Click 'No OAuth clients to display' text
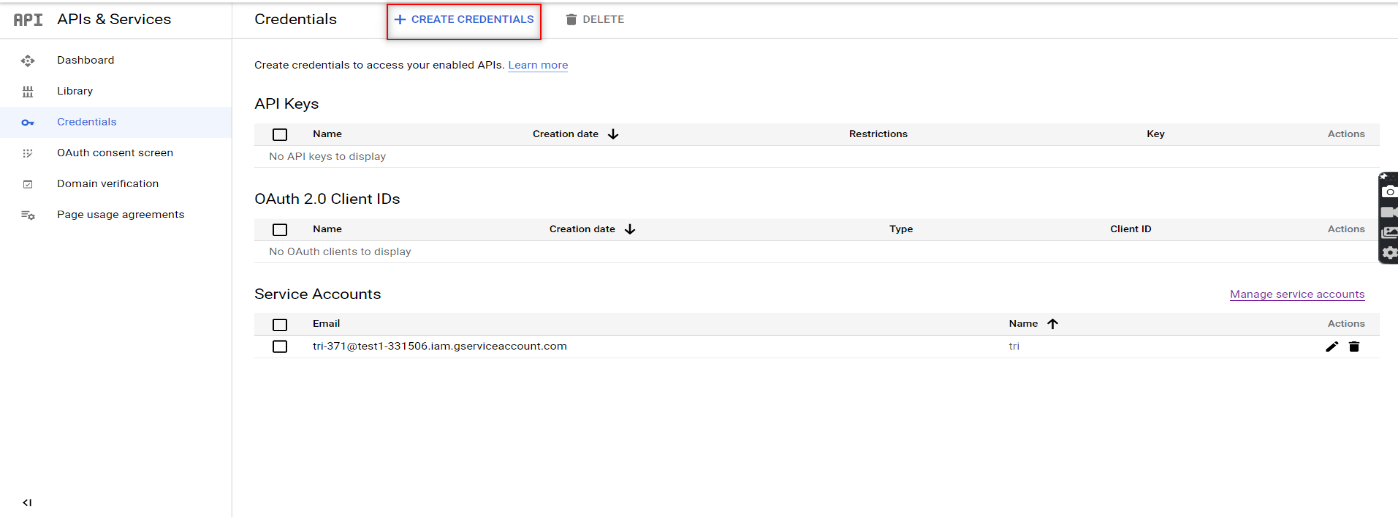This screenshot has width=1398, height=517. [x=340, y=252]
